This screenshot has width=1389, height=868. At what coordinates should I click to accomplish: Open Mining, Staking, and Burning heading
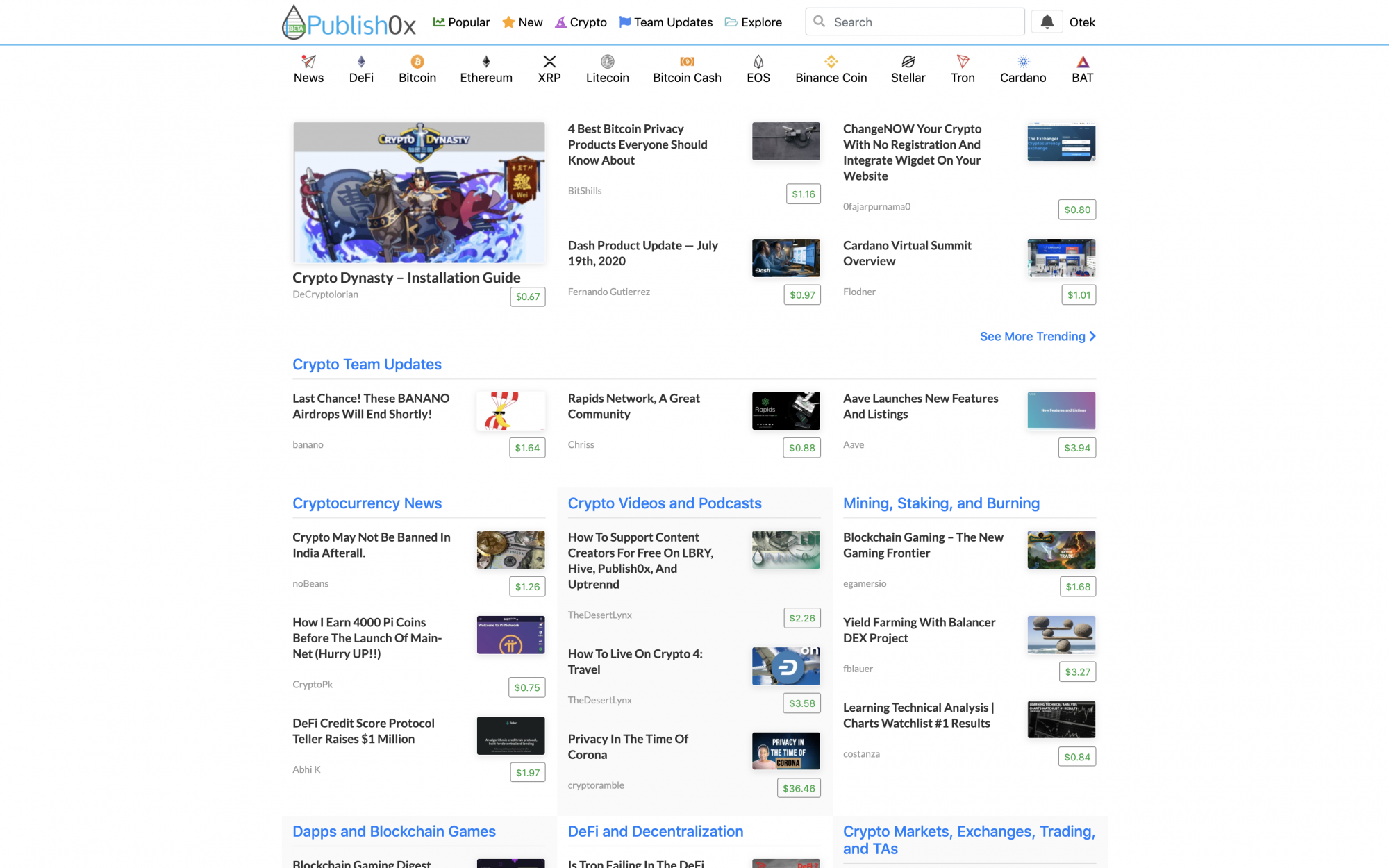point(941,503)
